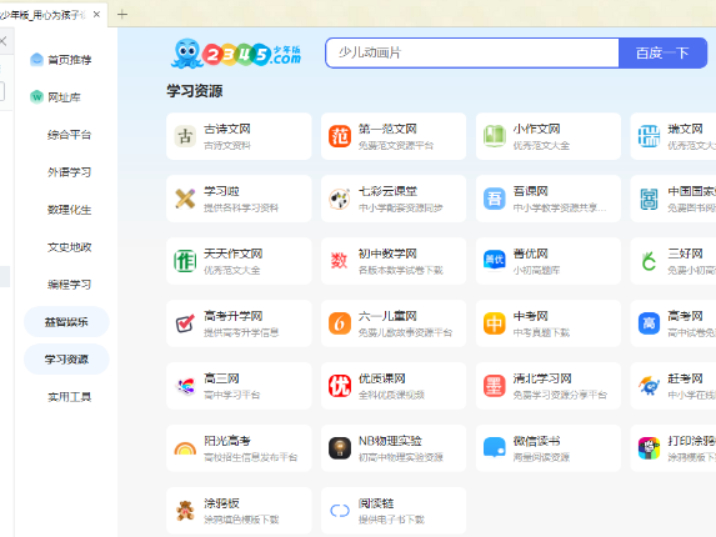Viewport: 716px width, 537px height.
Task: Click the 小作文网 green book icon
Action: [x=495, y=136]
